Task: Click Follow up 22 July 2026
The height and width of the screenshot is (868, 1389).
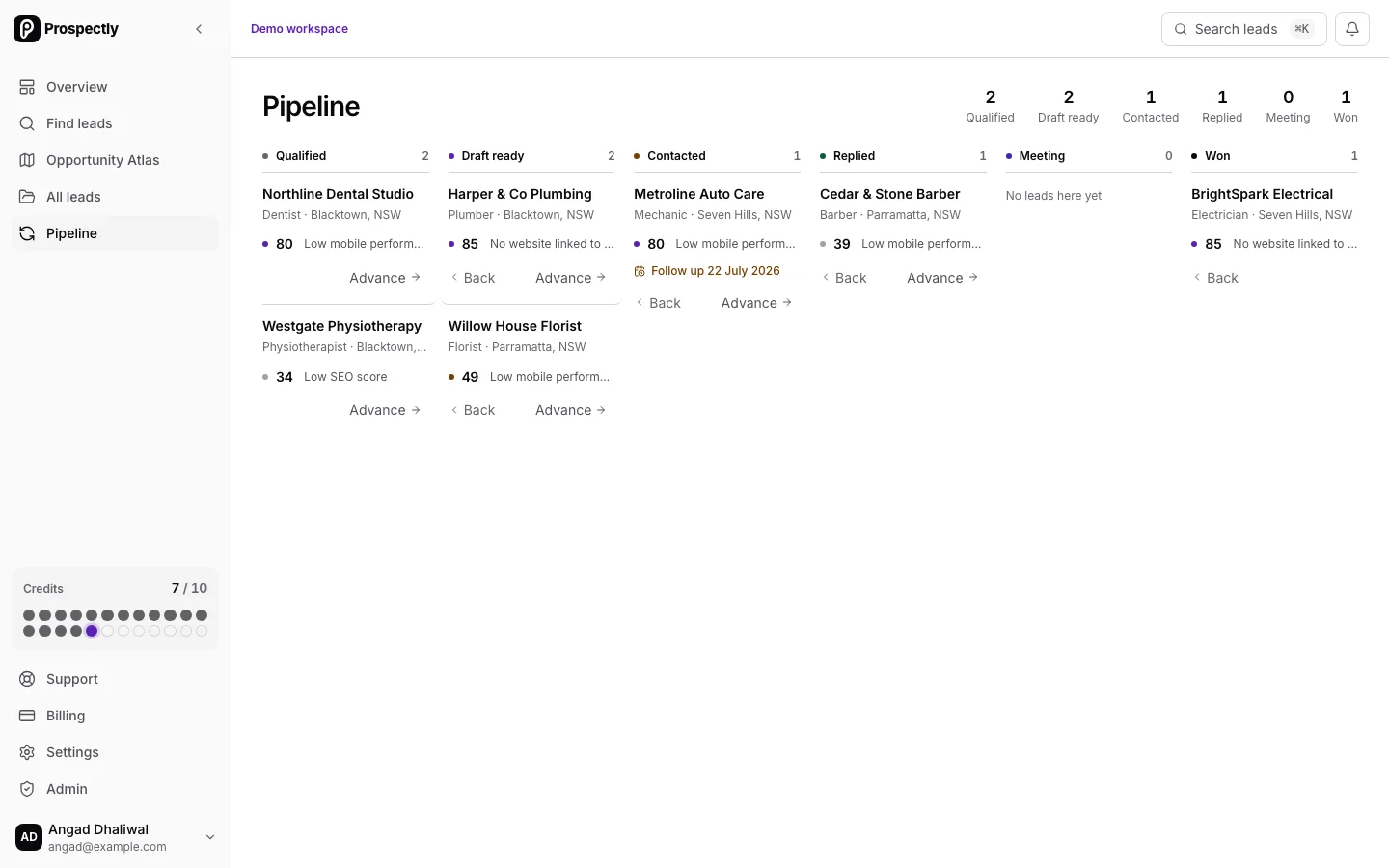Action: [716, 271]
